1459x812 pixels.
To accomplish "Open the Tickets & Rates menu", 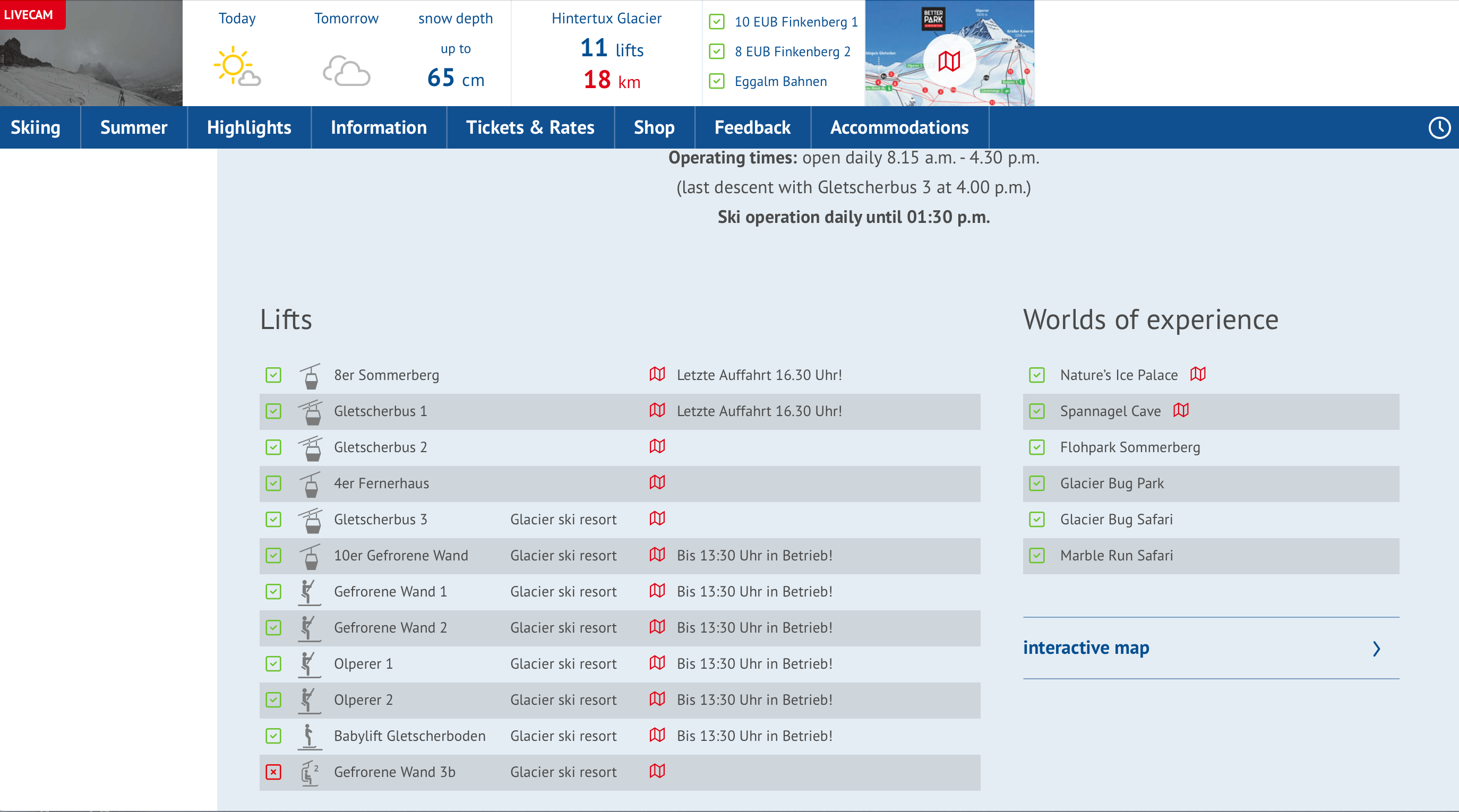I will (x=530, y=127).
